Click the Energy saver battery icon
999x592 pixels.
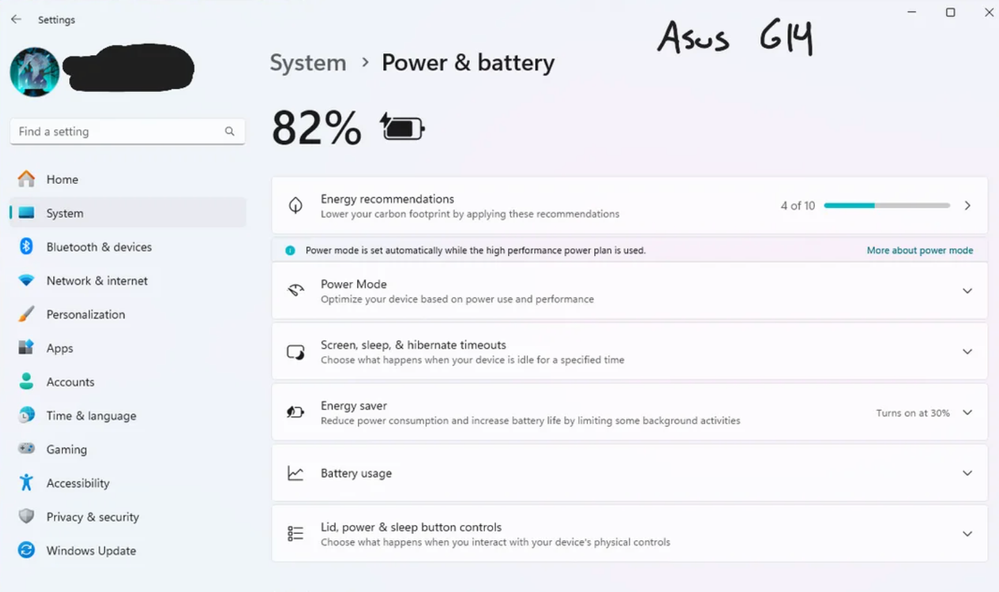(x=296, y=412)
